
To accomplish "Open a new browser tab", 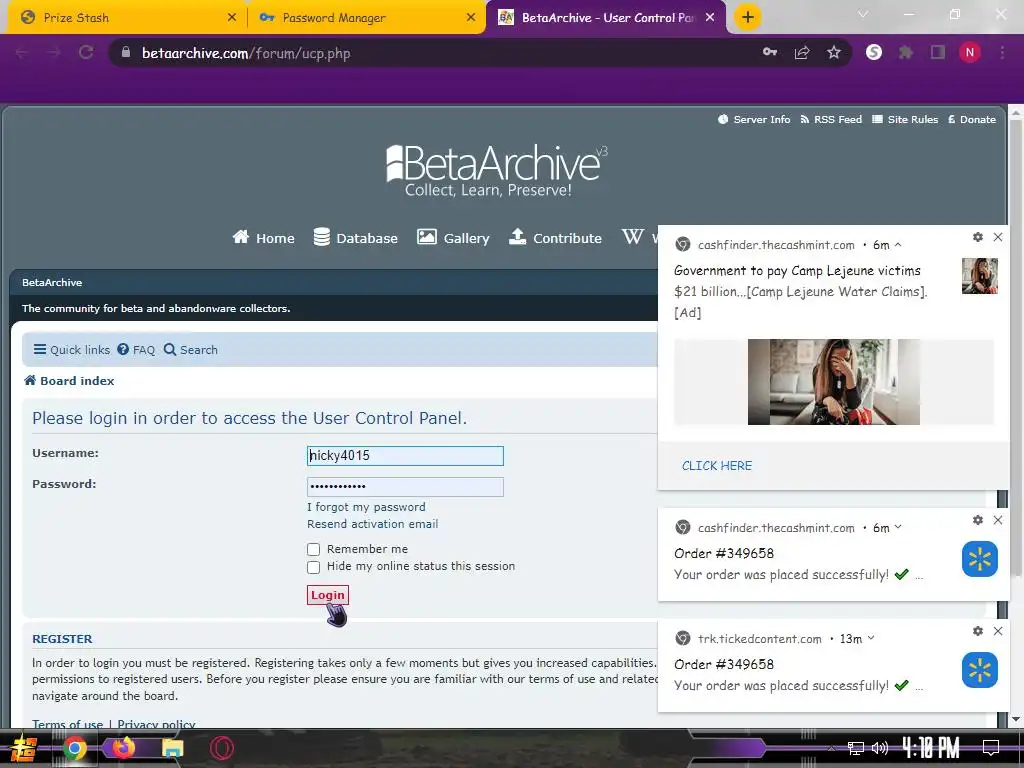I will pos(748,17).
